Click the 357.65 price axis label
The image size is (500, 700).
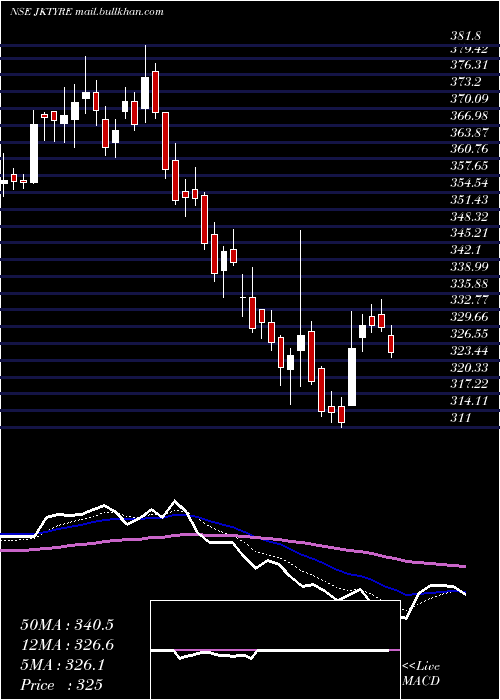pos(469,166)
